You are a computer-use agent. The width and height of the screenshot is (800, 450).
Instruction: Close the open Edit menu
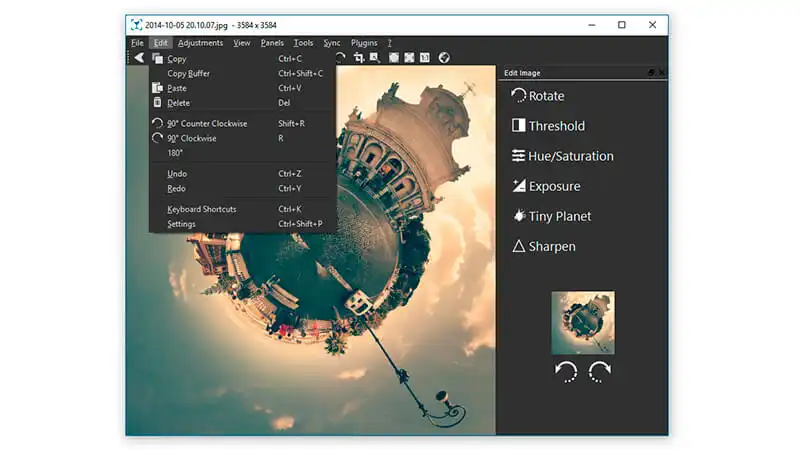pyautogui.click(x=161, y=43)
